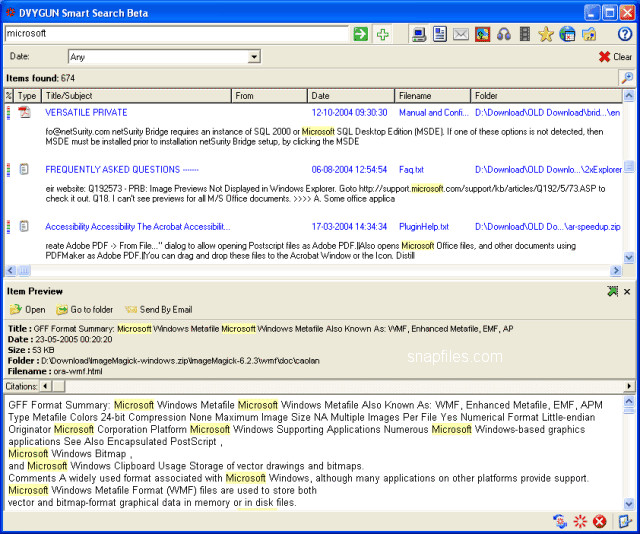Screen dimensions: 640x534
Task: Minimize the DVYGUN Smart Search window
Action: [x=592, y=13]
